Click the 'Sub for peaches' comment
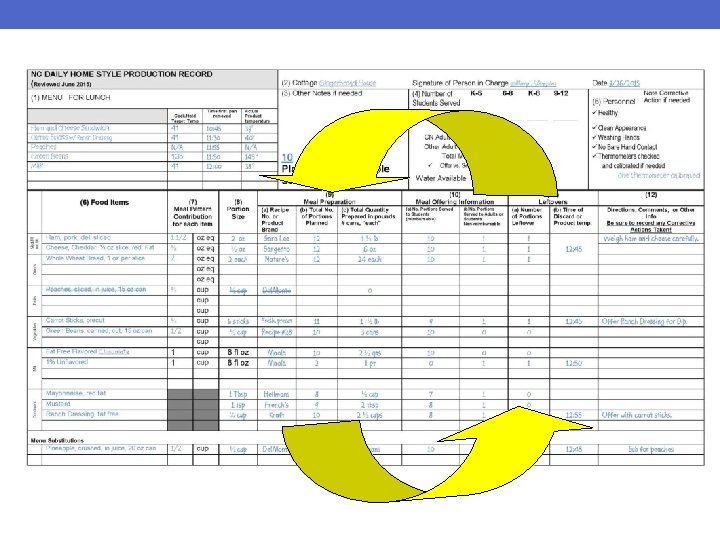The width and height of the screenshot is (720, 540). click(x=651, y=449)
